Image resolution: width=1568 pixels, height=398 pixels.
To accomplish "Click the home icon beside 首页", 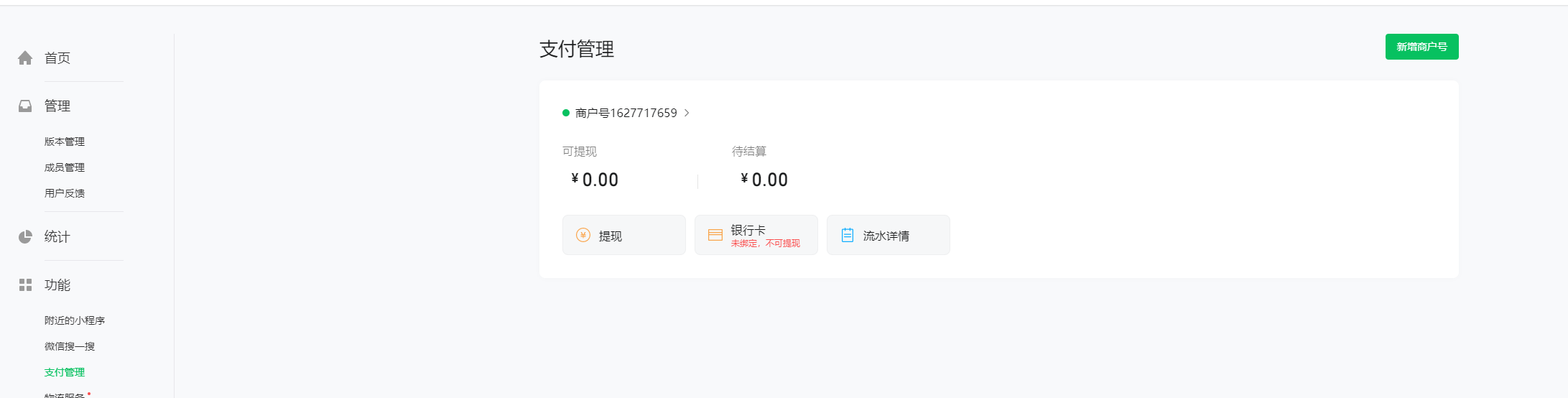I will click(25, 58).
